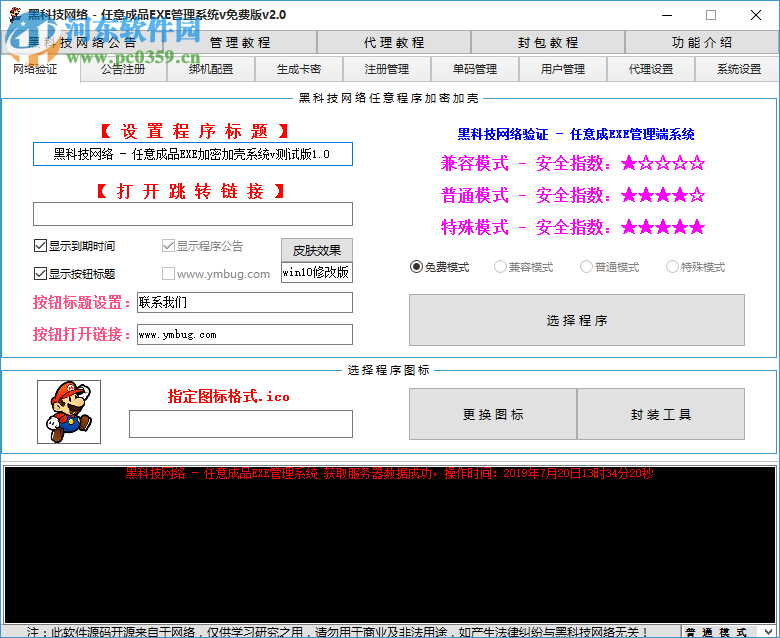Open the 管理教程 top tab
Screen dimensions: 780x638
240,42
